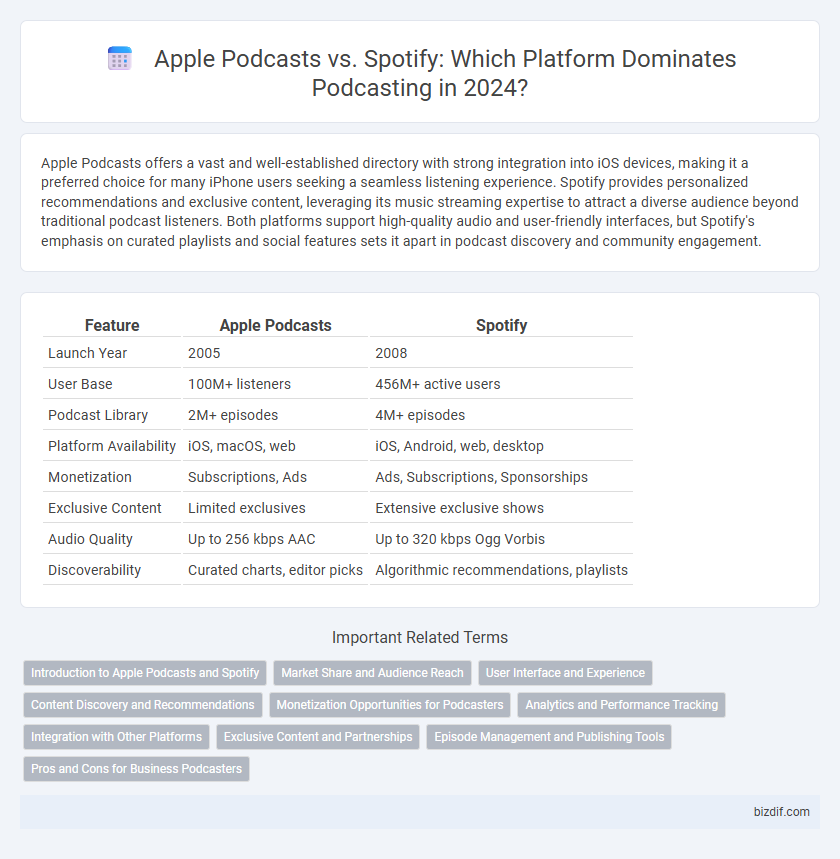Click the Important Related Terms heading
Viewport: 840px width, 859px height.
pyautogui.click(x=420, y=638)
